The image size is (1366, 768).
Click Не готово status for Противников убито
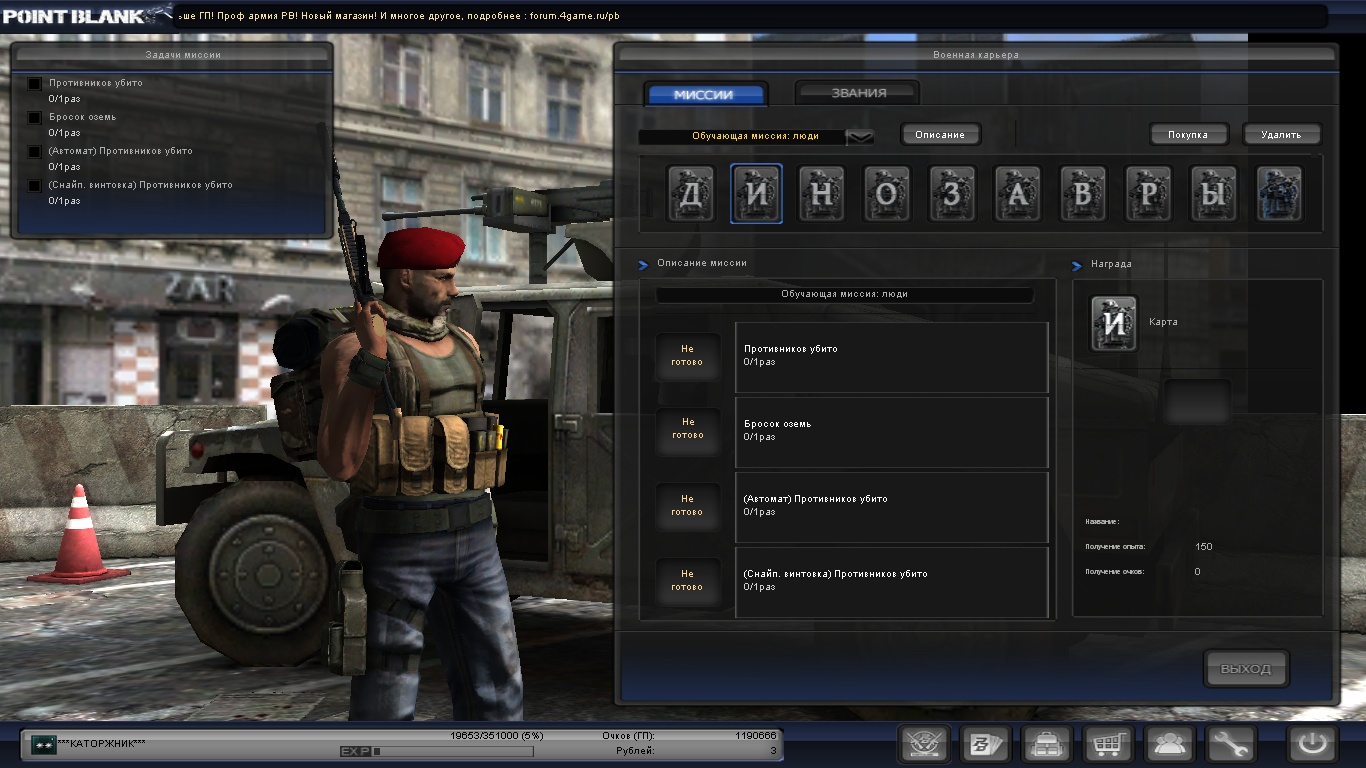click(687, 356)
